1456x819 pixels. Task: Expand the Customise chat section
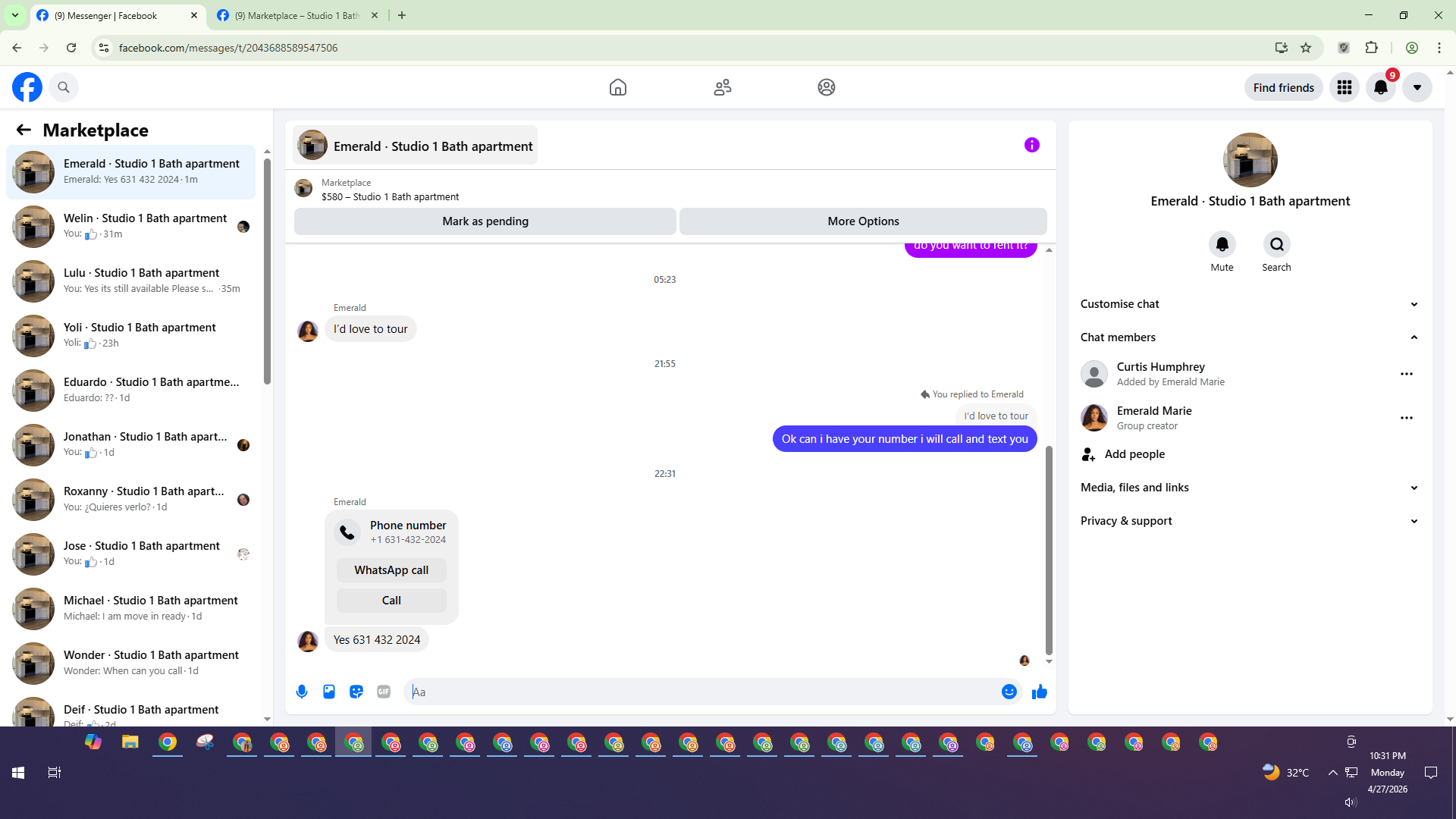pos(1250,304)
